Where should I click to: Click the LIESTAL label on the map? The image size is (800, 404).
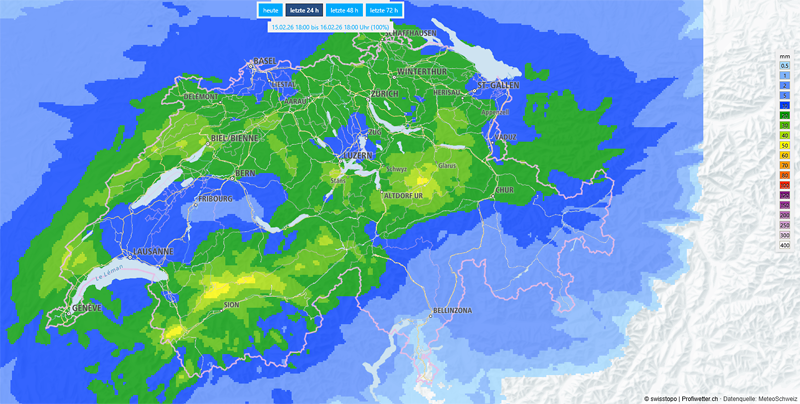tap(284, 84)
